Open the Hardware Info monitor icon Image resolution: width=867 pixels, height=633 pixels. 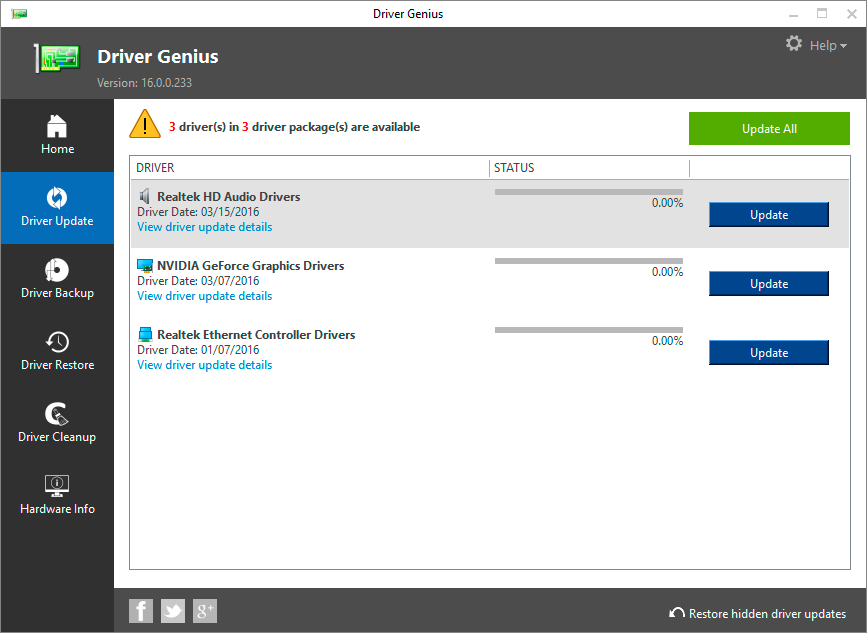[x=57, y=485]
